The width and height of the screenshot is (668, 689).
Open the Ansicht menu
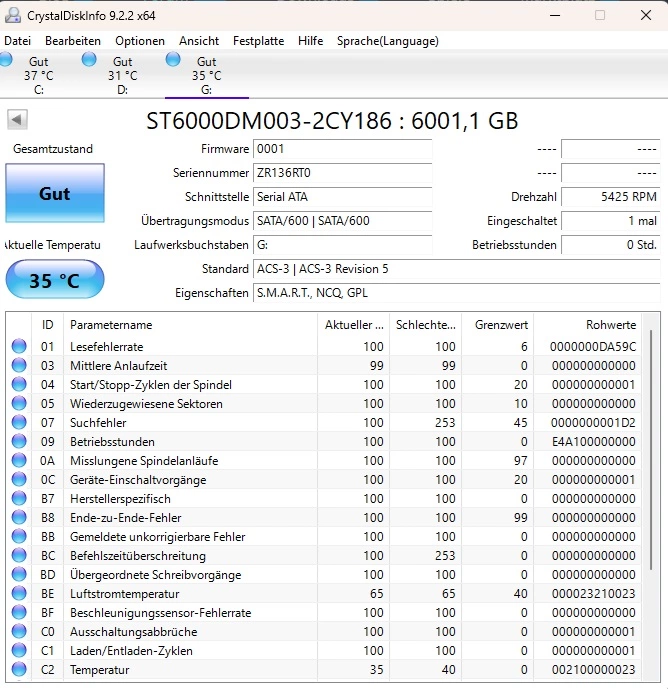pyautogui.click(x=199, y=41)
